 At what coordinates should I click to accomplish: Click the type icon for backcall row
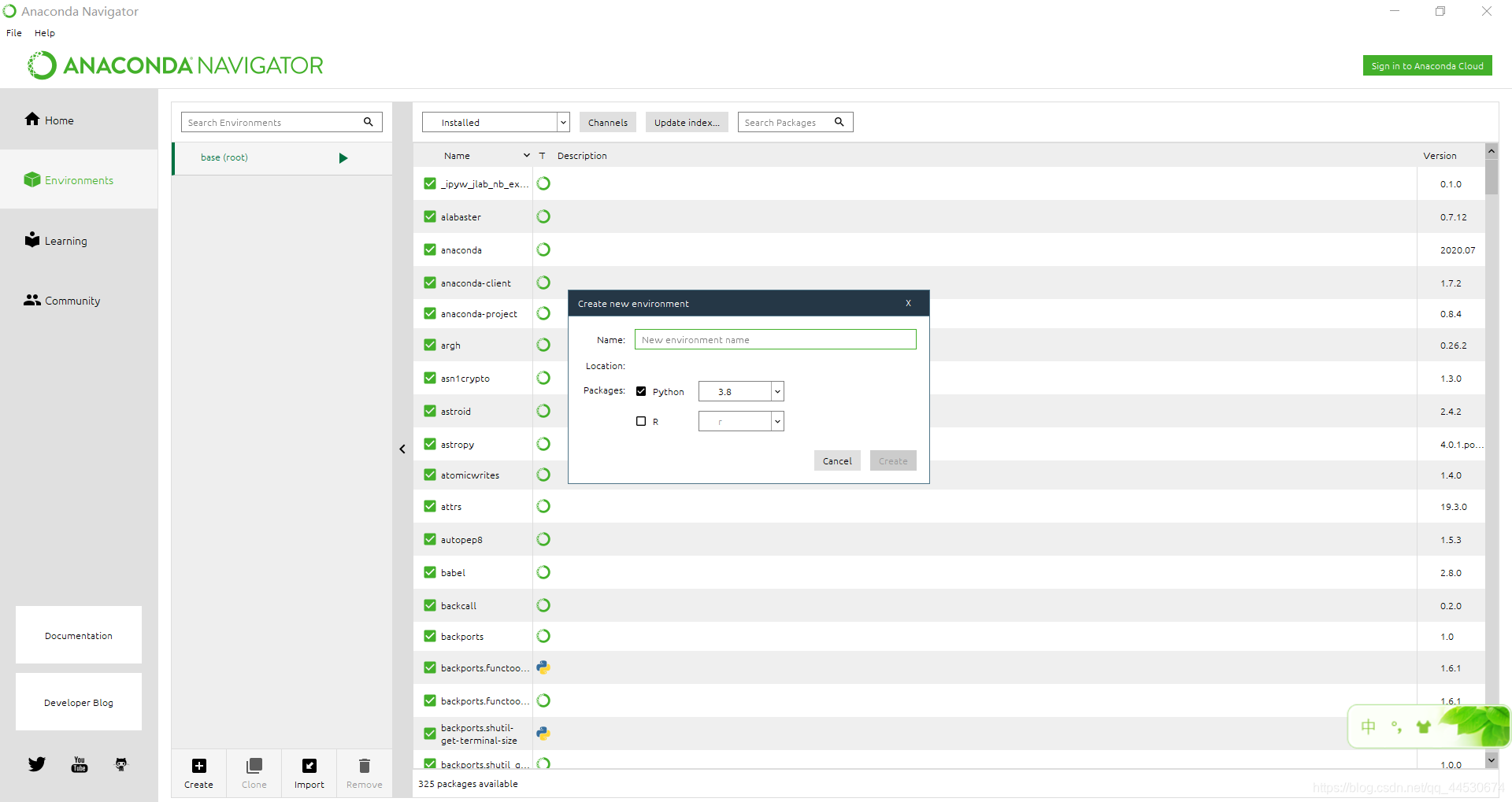(543, 605)
